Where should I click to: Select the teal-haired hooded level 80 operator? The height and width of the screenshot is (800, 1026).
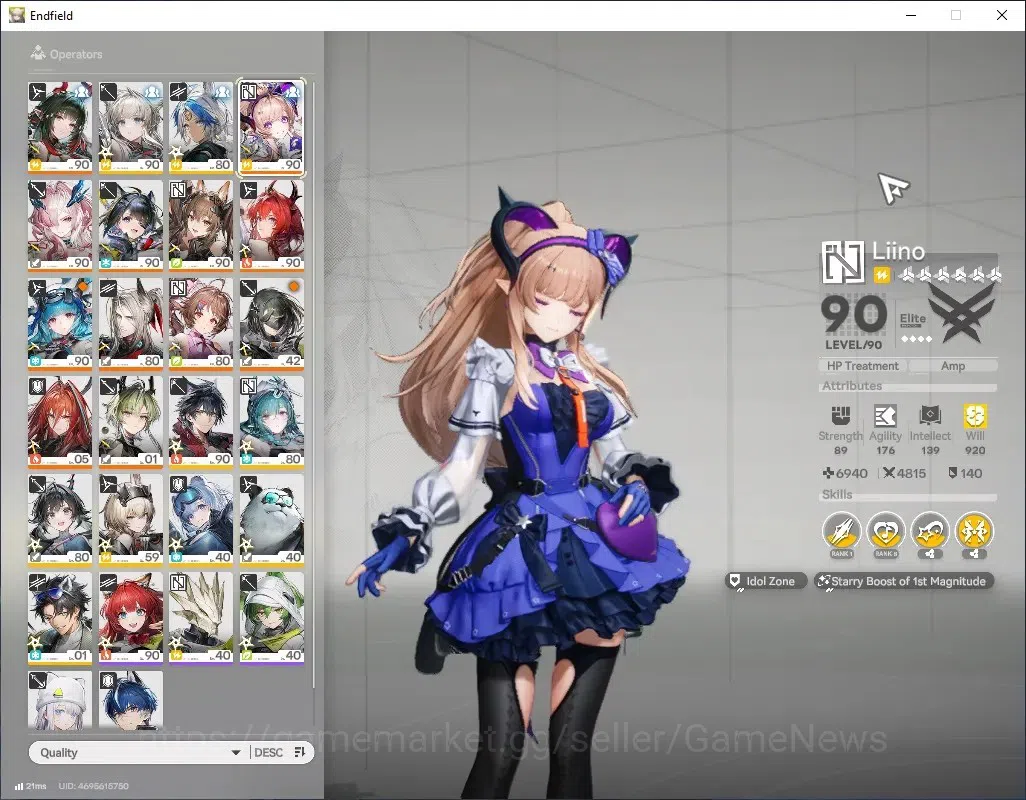(272, 422)
